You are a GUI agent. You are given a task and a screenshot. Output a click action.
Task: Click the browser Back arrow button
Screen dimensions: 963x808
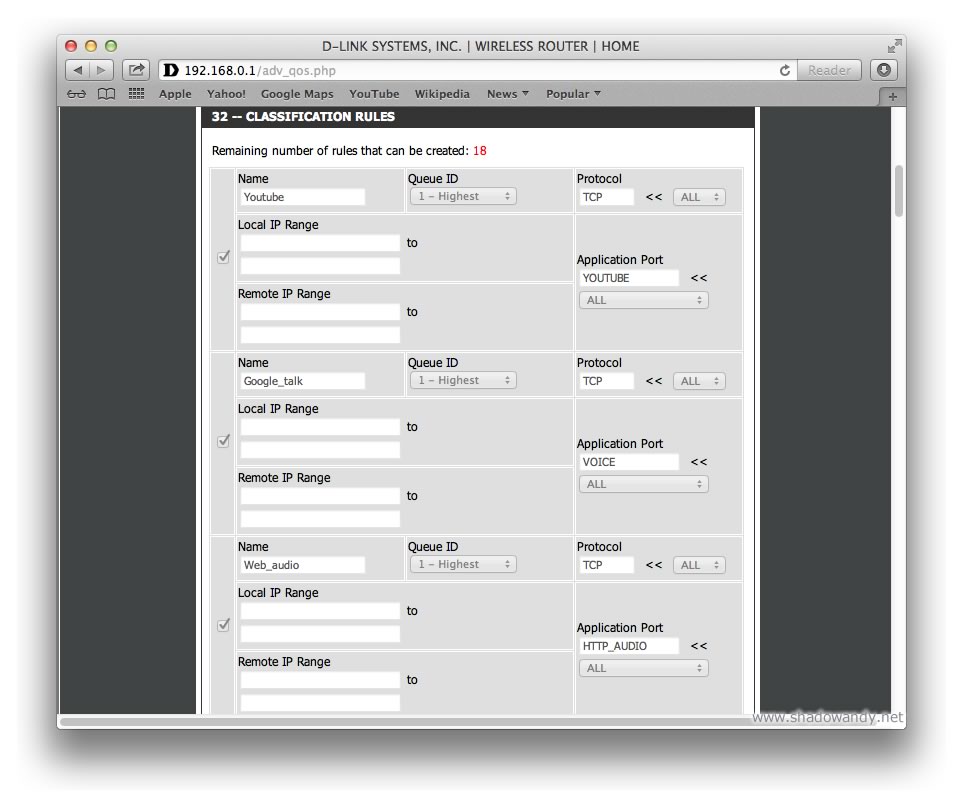tap(78, 70)
